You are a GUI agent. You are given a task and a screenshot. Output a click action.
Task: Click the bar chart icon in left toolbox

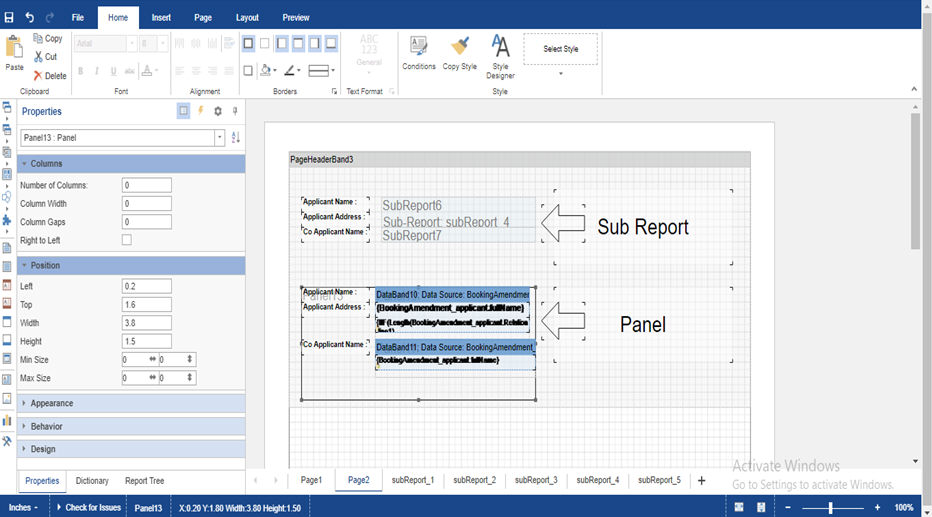tap(7, 421)
